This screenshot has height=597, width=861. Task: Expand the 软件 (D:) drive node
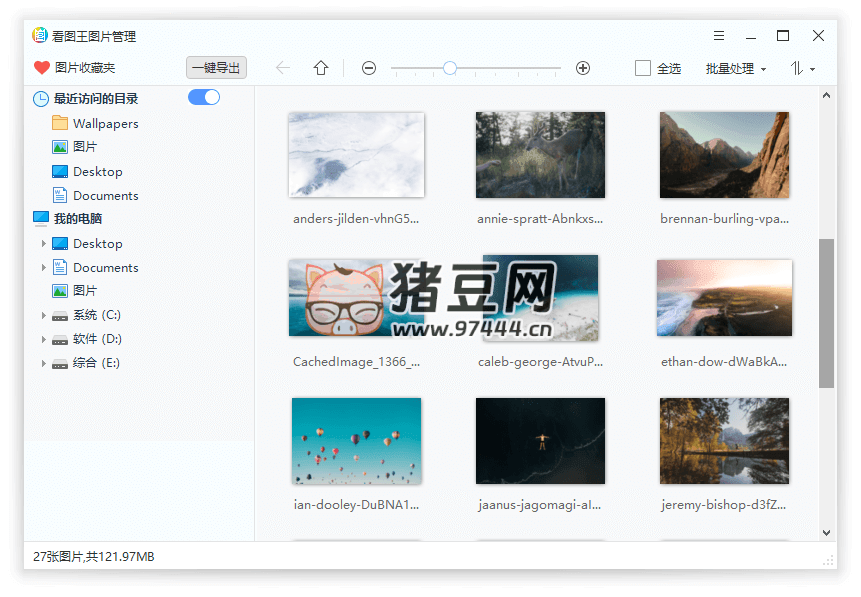click(x=43, y=339)
